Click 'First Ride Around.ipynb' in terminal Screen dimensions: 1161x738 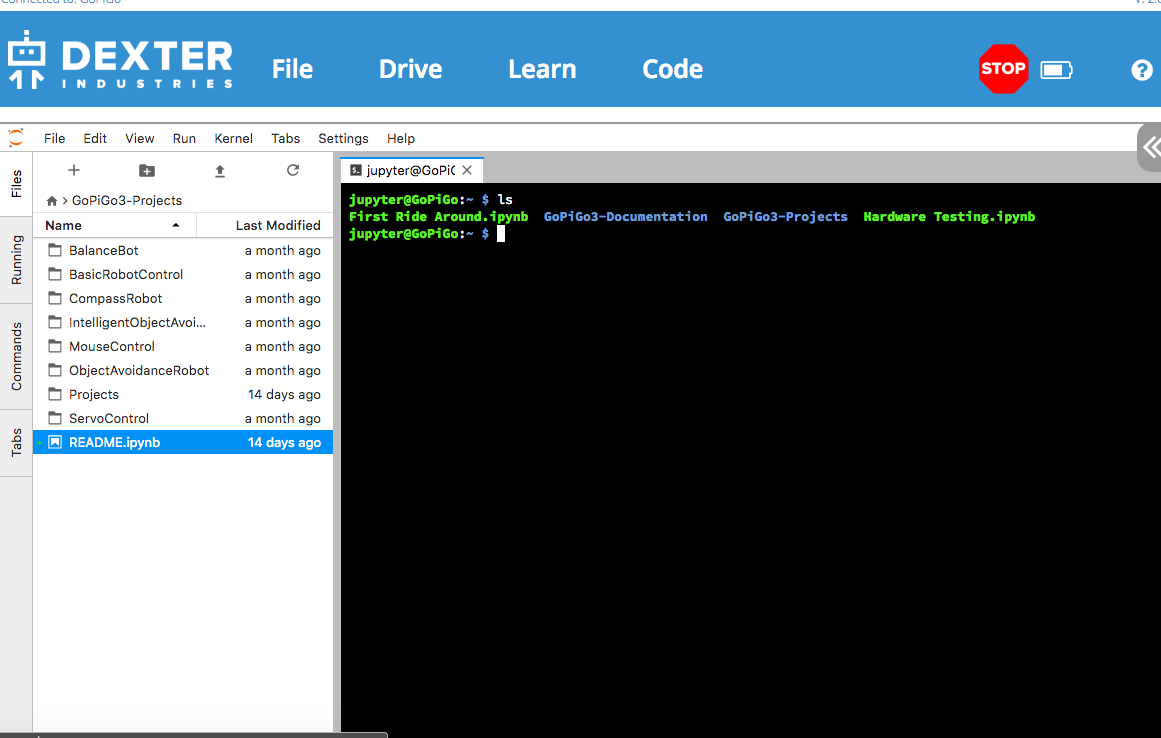(438, 217)
